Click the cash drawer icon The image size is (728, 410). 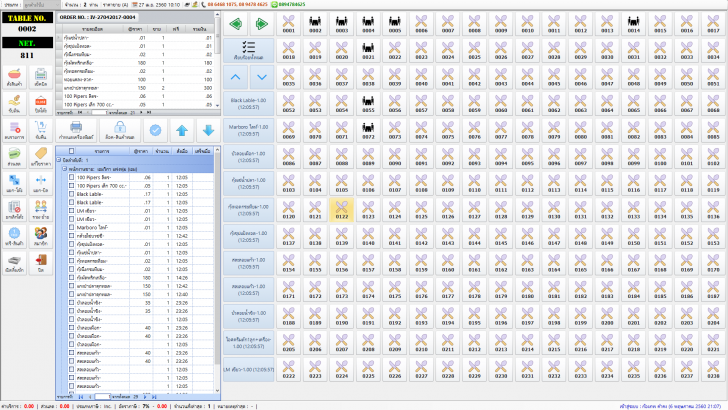point(14,263)
